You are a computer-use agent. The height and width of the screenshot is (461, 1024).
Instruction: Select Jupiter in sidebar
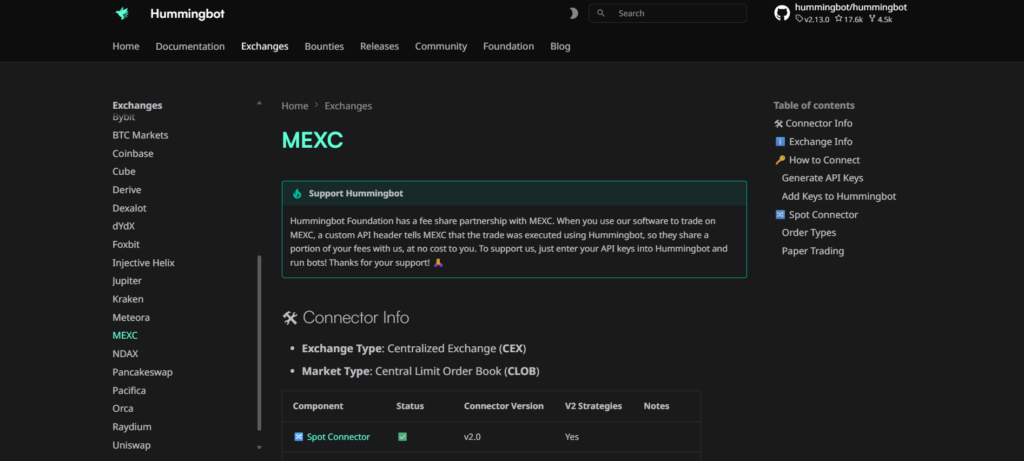(x=127, y=281)
